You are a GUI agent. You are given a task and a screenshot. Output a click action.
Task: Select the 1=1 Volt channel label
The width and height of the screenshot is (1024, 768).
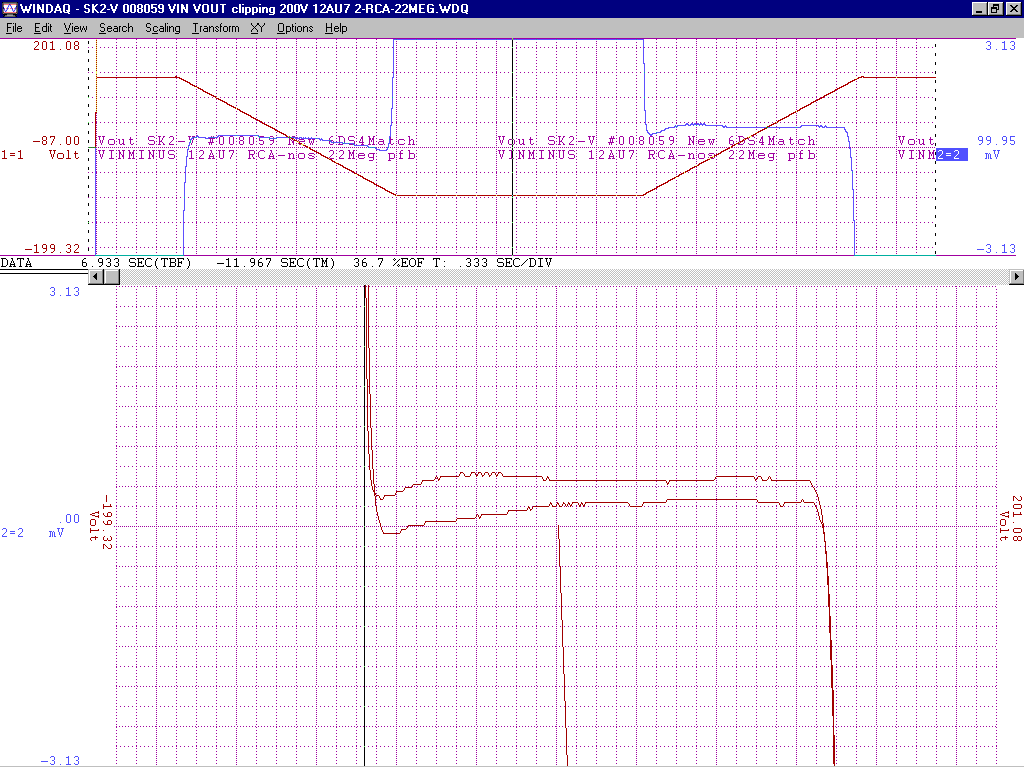coord(40,155)
